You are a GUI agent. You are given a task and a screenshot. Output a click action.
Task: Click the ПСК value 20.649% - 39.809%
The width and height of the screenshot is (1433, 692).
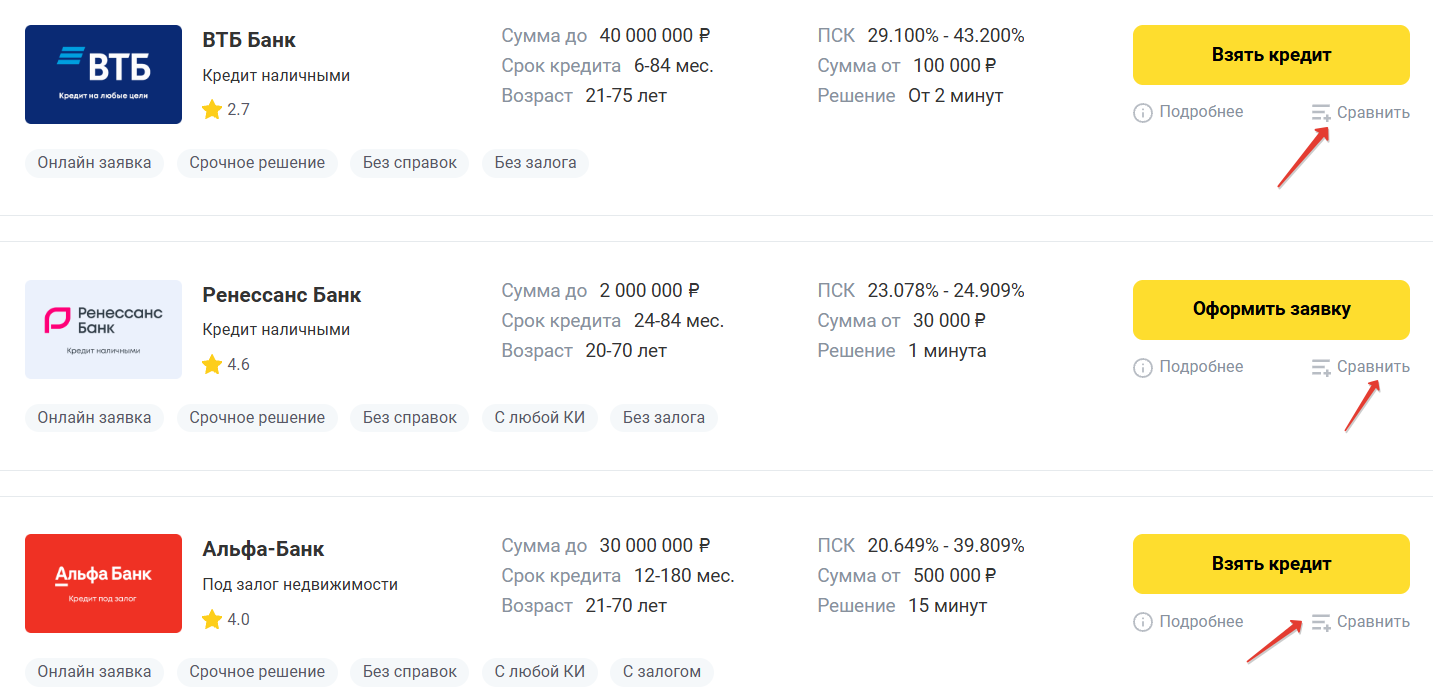pos(946,546)
